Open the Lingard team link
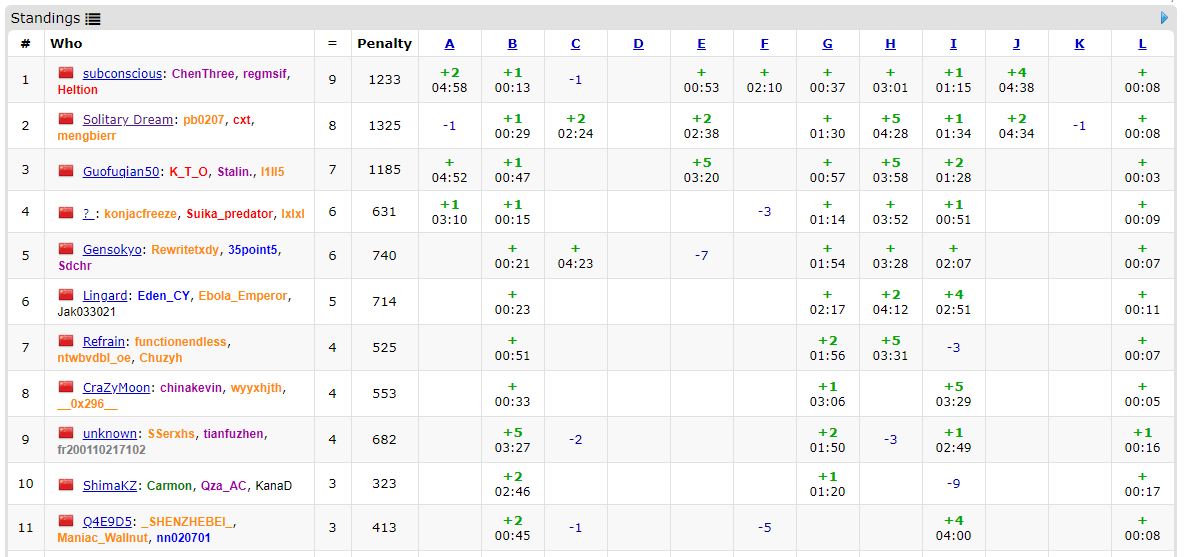The height and width of the screenshot is (557, 1198). 105,296
